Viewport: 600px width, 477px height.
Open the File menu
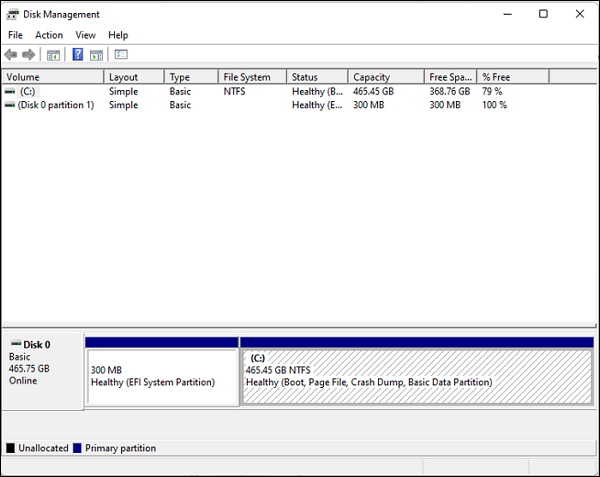pyautogui.click(x=15, y=35)
